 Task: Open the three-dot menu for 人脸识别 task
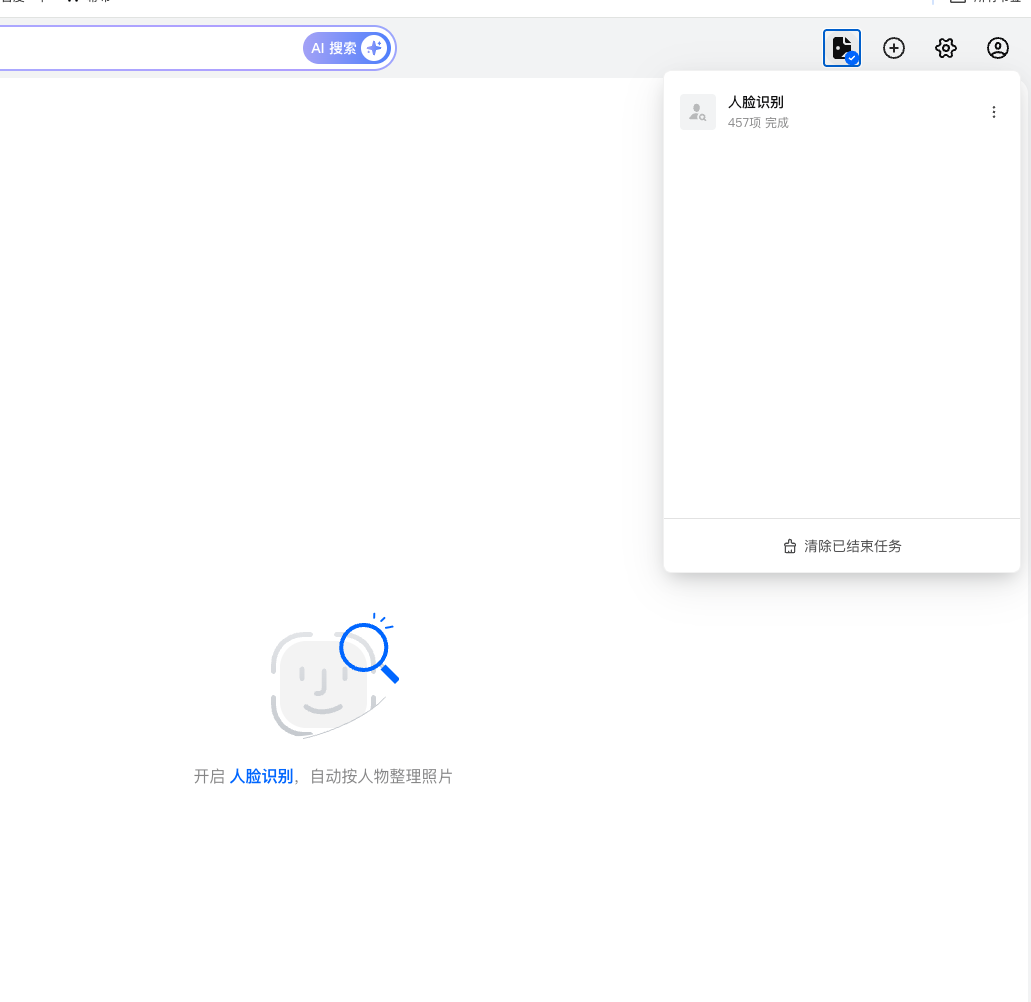[x=994, y=111]
